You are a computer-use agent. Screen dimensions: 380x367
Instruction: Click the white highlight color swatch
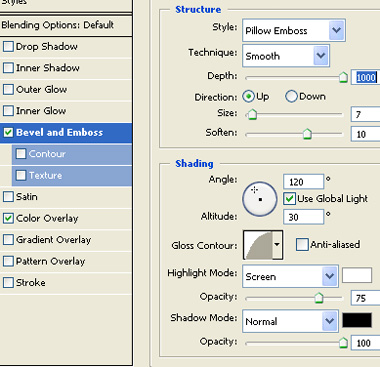coord(357,275)
